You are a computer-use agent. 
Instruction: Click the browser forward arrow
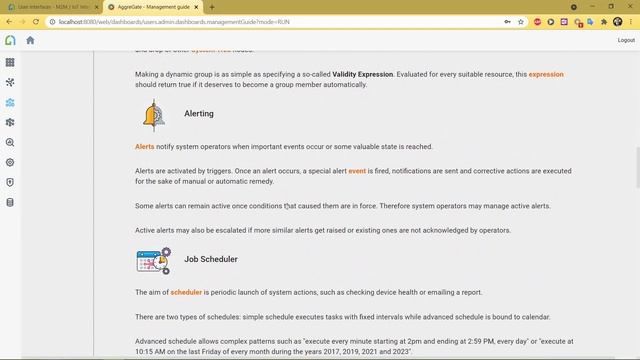[22, 22]
